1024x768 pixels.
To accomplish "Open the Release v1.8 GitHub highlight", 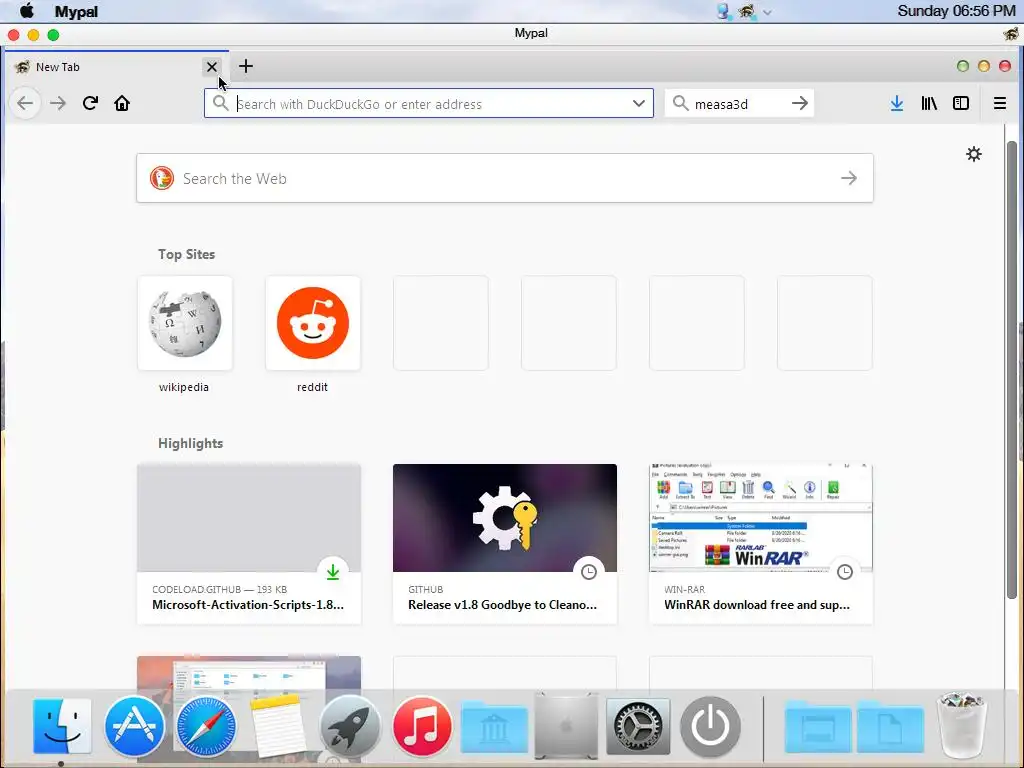I will 505,544.
